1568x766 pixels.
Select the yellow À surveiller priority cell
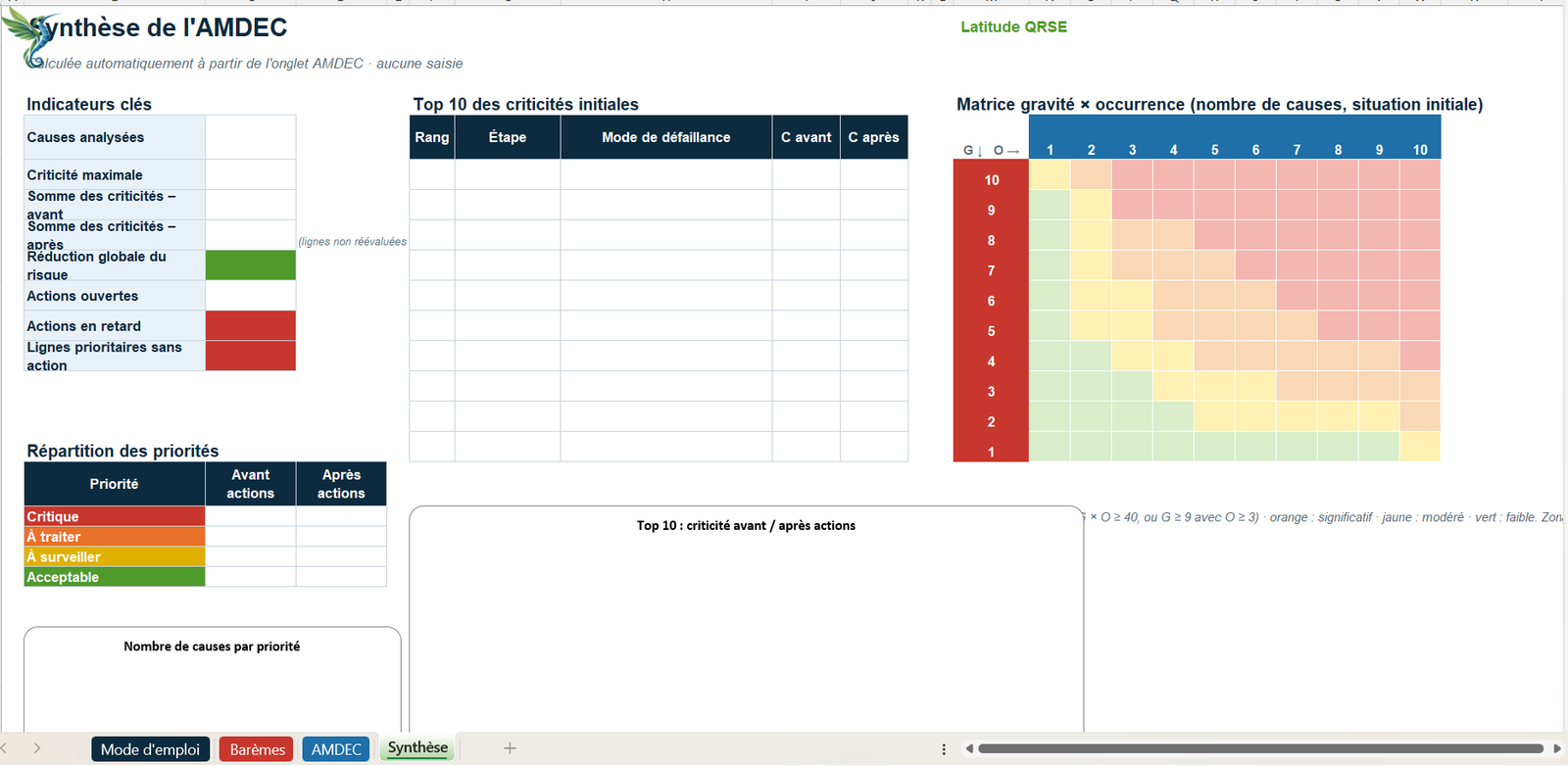coord(115,556)
